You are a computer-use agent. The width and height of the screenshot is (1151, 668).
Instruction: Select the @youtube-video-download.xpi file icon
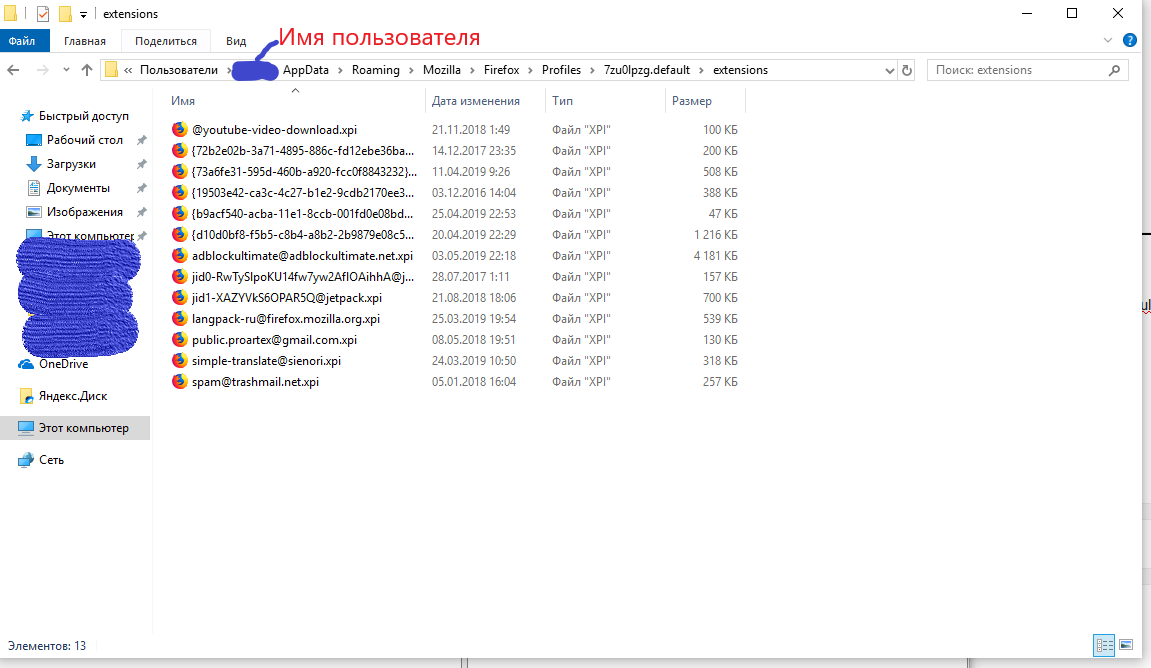(180, 129)
